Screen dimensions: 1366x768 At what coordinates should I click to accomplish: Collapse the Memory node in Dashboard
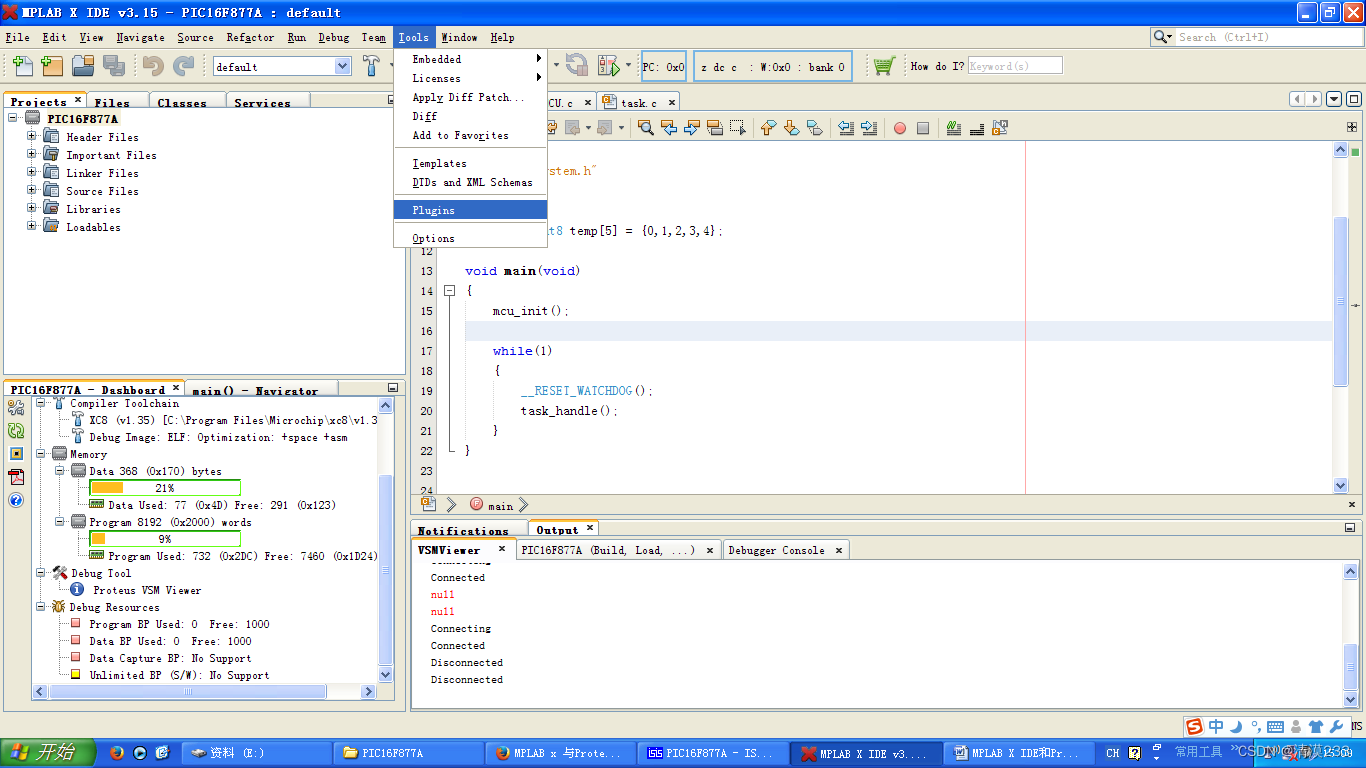point(41,453)
